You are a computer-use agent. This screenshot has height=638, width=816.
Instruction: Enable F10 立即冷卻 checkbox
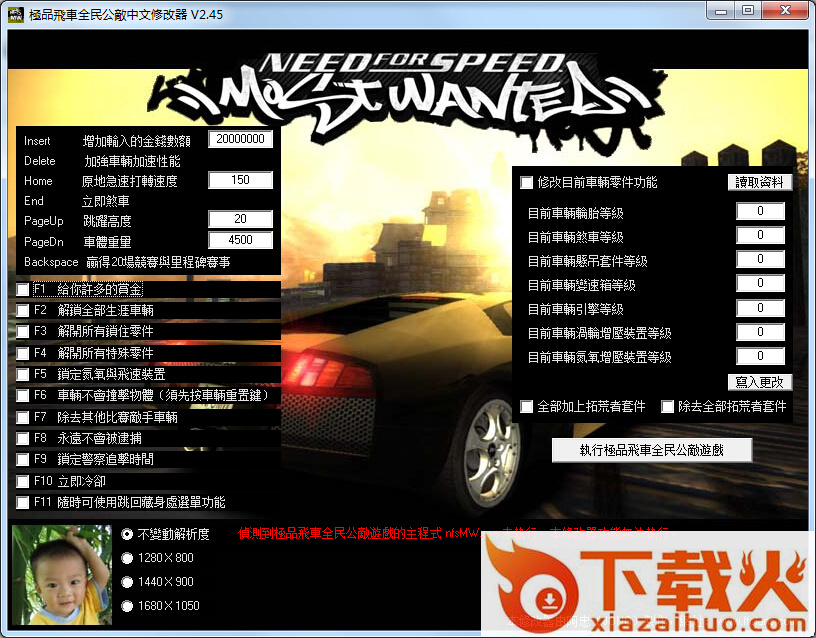point(23,482)
